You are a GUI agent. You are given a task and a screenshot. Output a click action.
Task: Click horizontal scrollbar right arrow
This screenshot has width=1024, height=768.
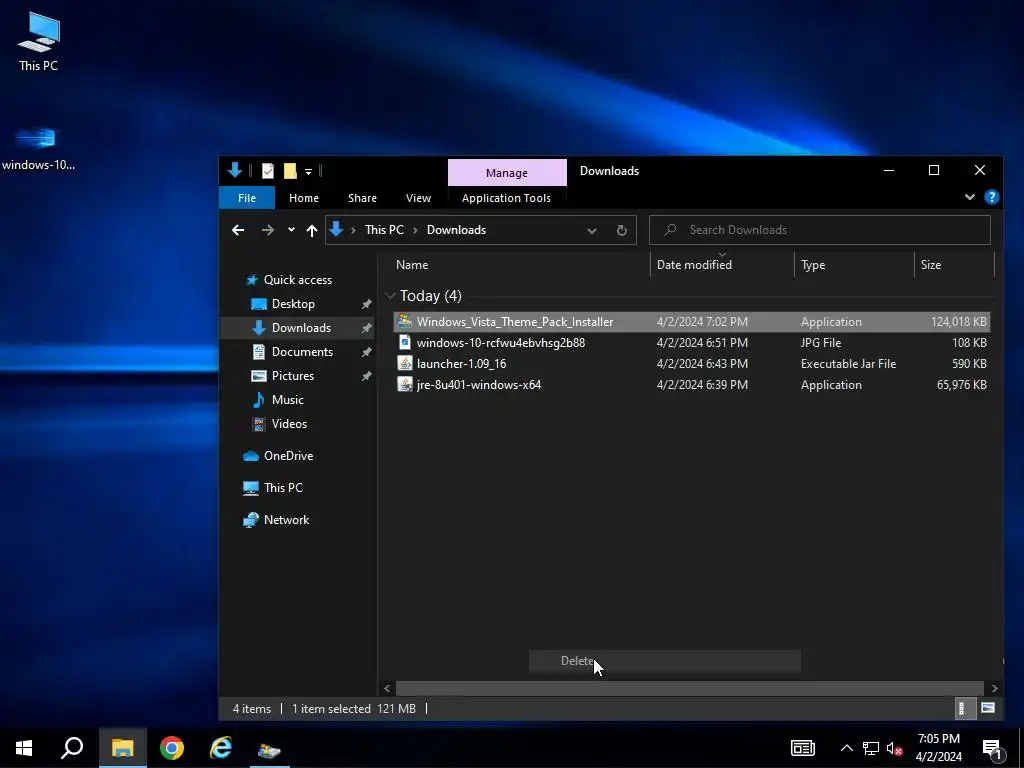pyautogui.click(x=994, y=688)
